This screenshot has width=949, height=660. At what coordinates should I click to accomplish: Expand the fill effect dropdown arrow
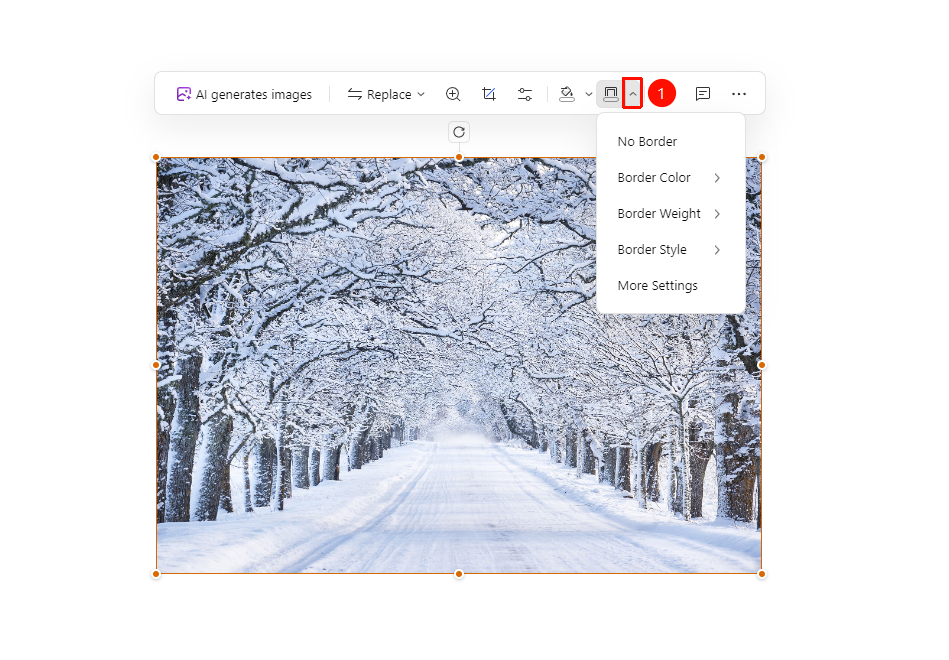pos(589,94)
